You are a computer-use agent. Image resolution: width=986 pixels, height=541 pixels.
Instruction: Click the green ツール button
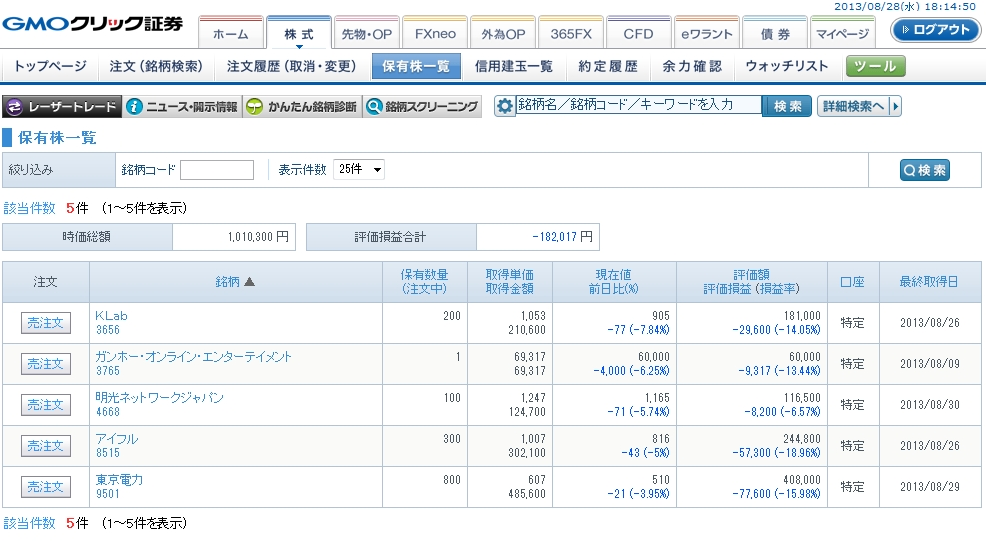[876, 67]
